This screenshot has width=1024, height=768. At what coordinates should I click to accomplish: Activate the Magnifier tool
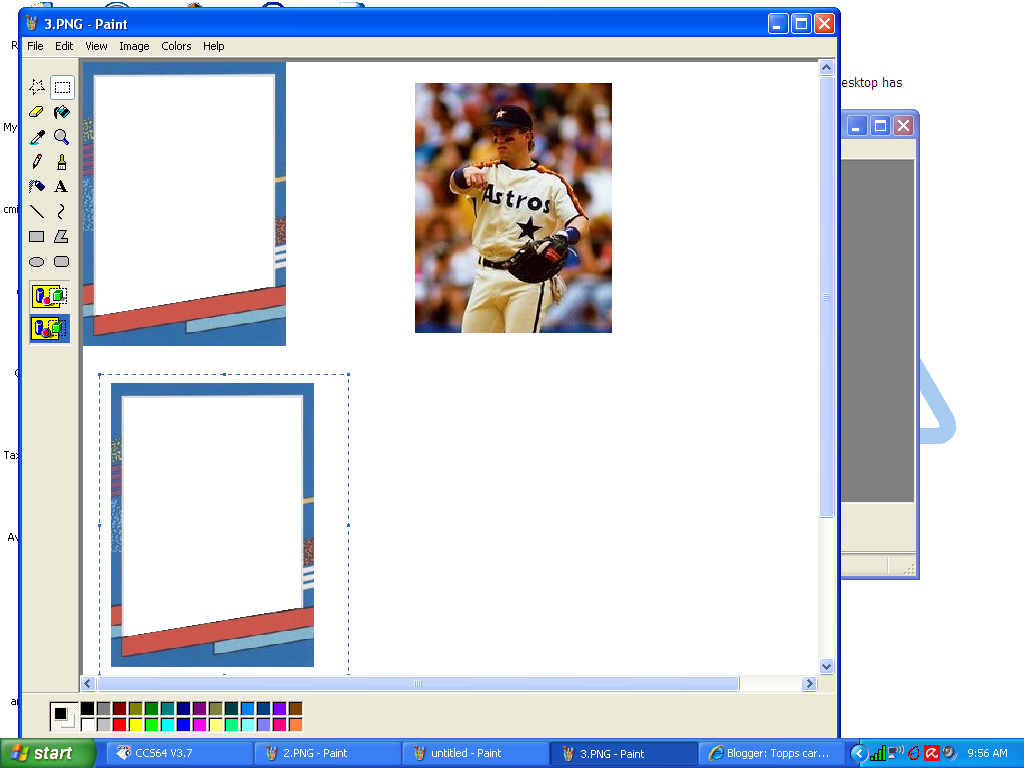62,136
